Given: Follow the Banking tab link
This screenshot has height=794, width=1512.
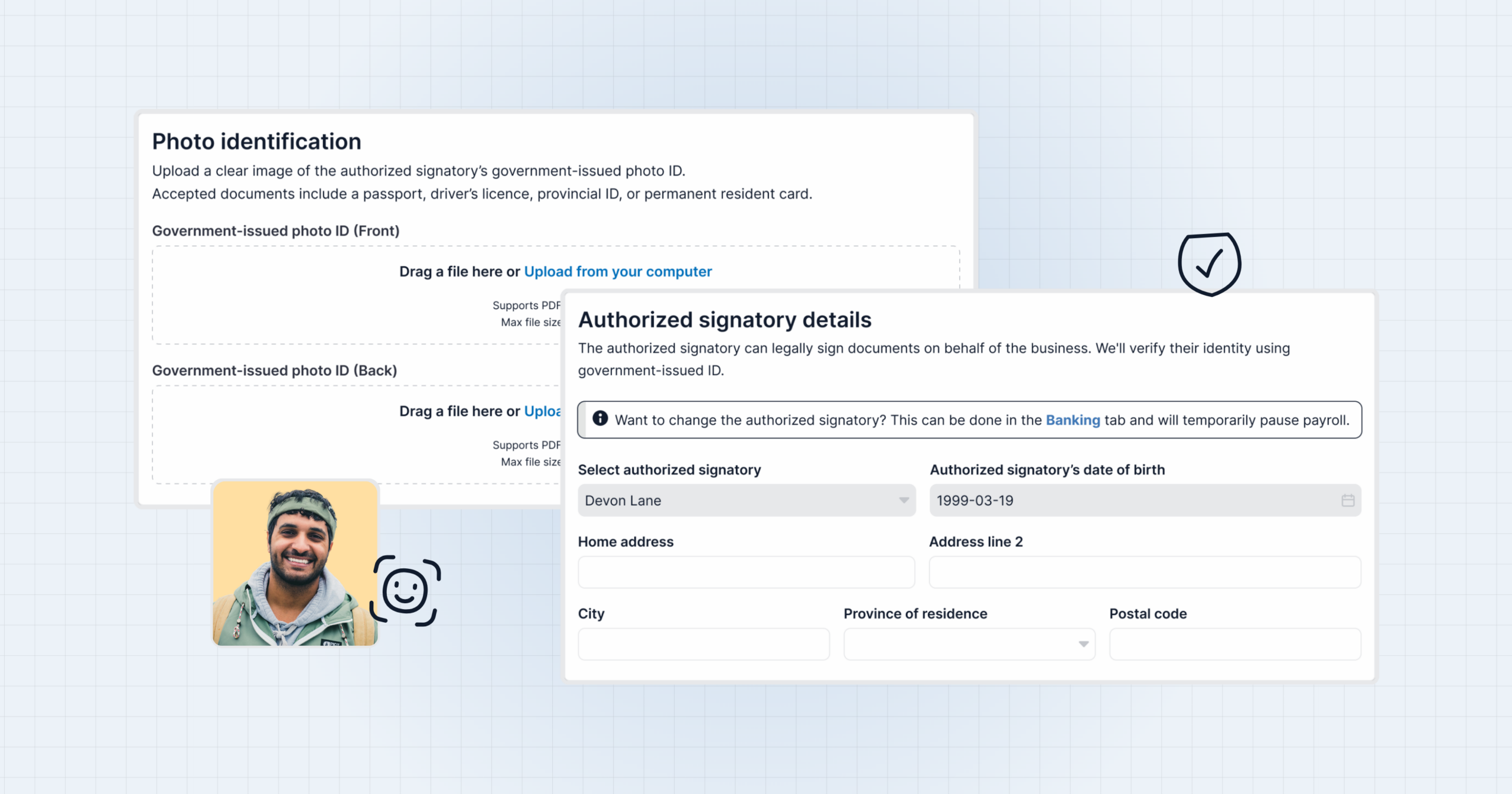Looking at the screenshot, I should (x=1073, y=420).
